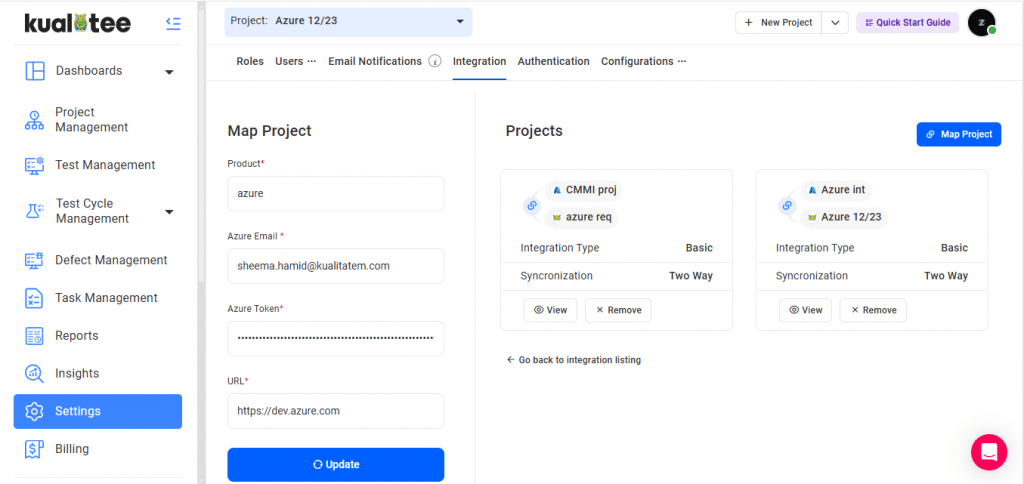Viewport: 1024px width, 484px height.
Task: Remove the CMMI proj mapping
Action: click(x=618, y=310)
